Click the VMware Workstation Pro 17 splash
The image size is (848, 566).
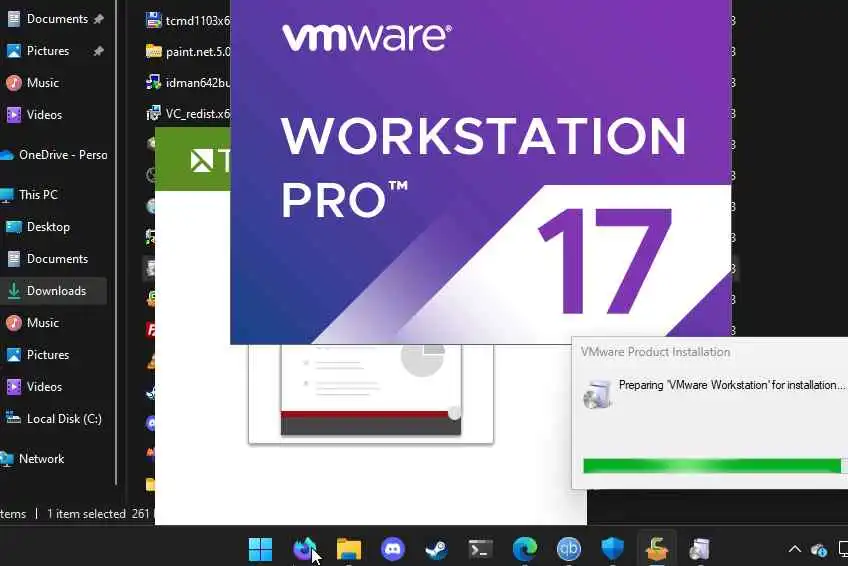[481, 171]
